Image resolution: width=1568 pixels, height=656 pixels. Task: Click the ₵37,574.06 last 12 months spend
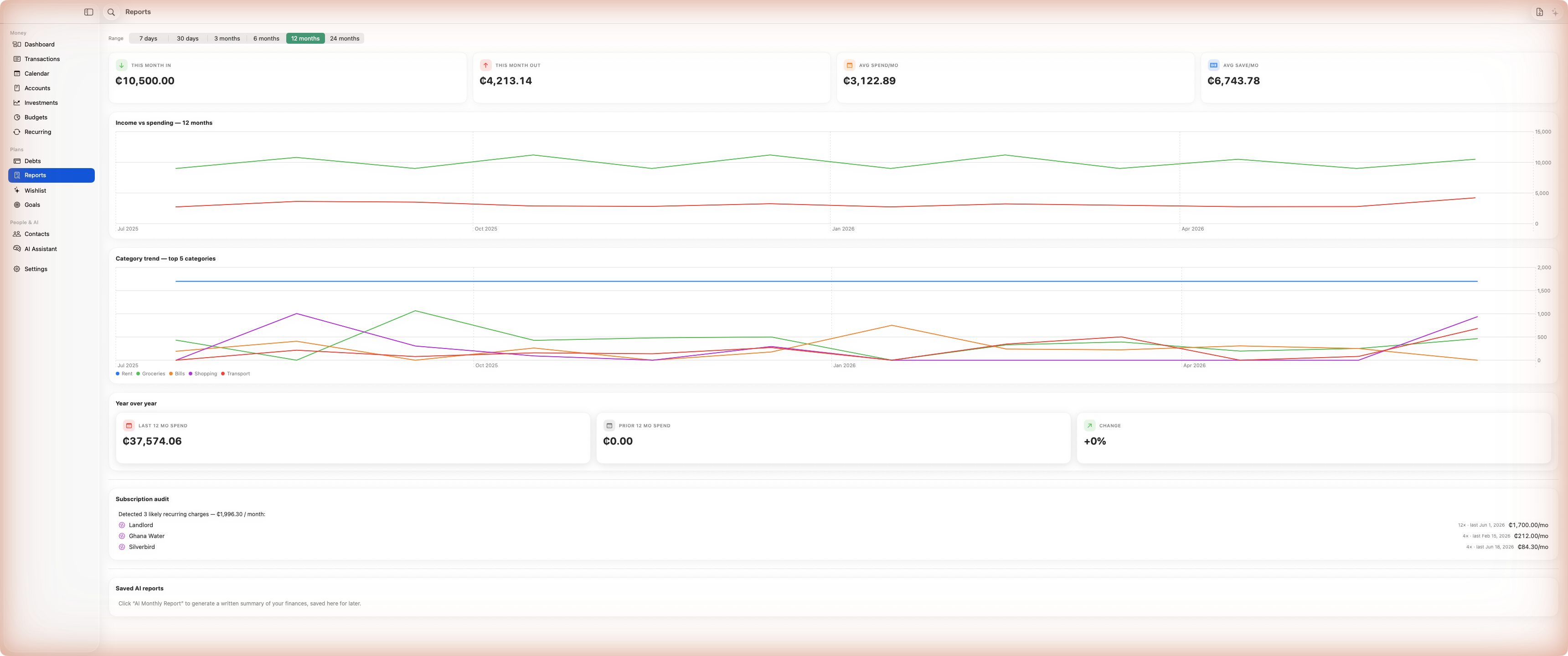[x=152, y=441]
